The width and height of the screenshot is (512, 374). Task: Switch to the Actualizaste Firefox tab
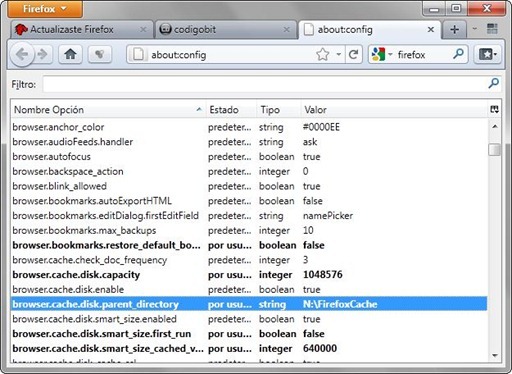[x=82, y=30]
